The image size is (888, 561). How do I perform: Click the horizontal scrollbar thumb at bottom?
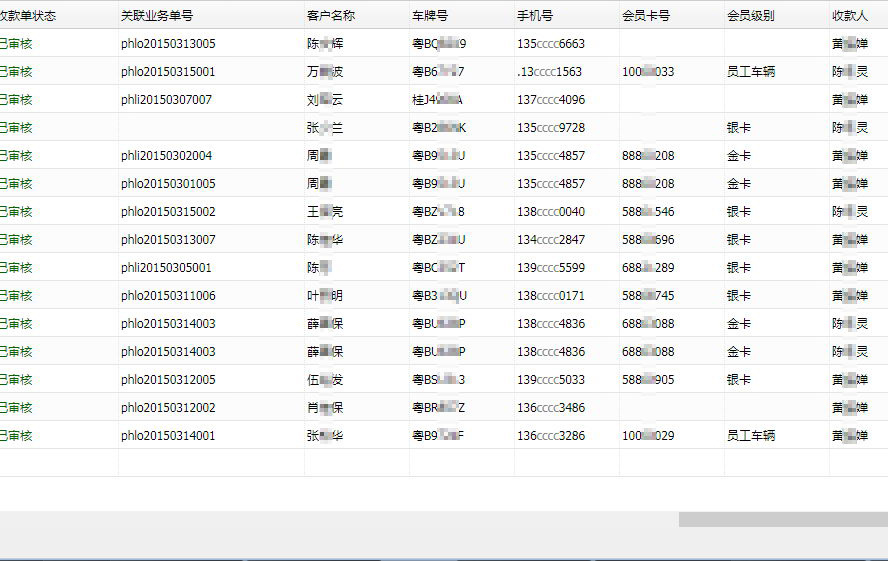click(x=782, y=520)
